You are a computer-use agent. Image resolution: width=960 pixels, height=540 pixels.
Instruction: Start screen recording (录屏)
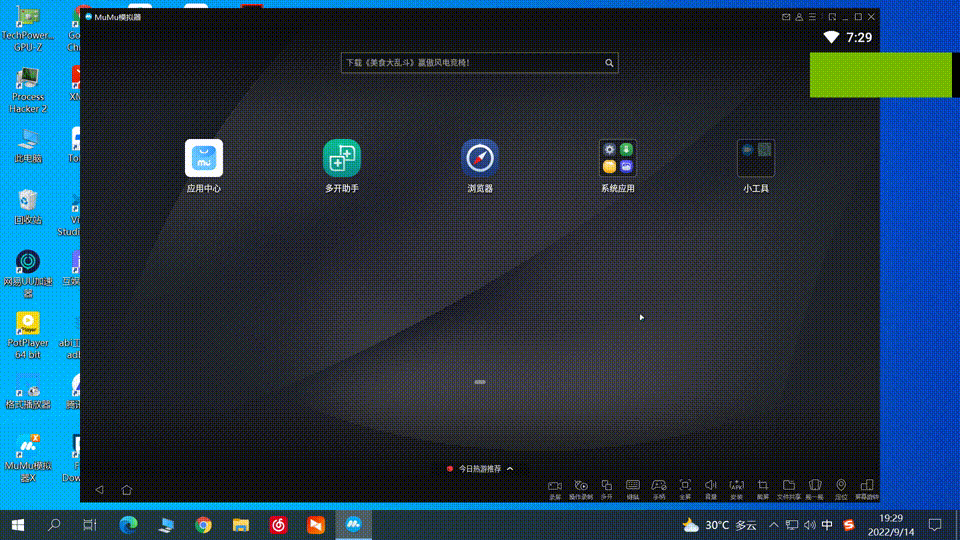click(555, 490)
